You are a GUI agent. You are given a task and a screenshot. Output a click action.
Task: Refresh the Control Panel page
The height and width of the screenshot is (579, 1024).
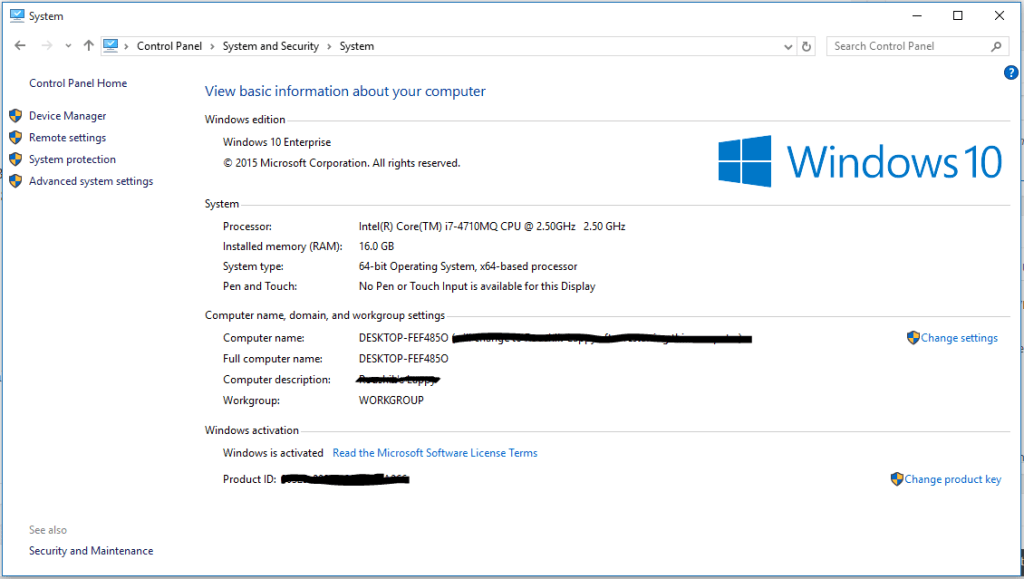807,46
